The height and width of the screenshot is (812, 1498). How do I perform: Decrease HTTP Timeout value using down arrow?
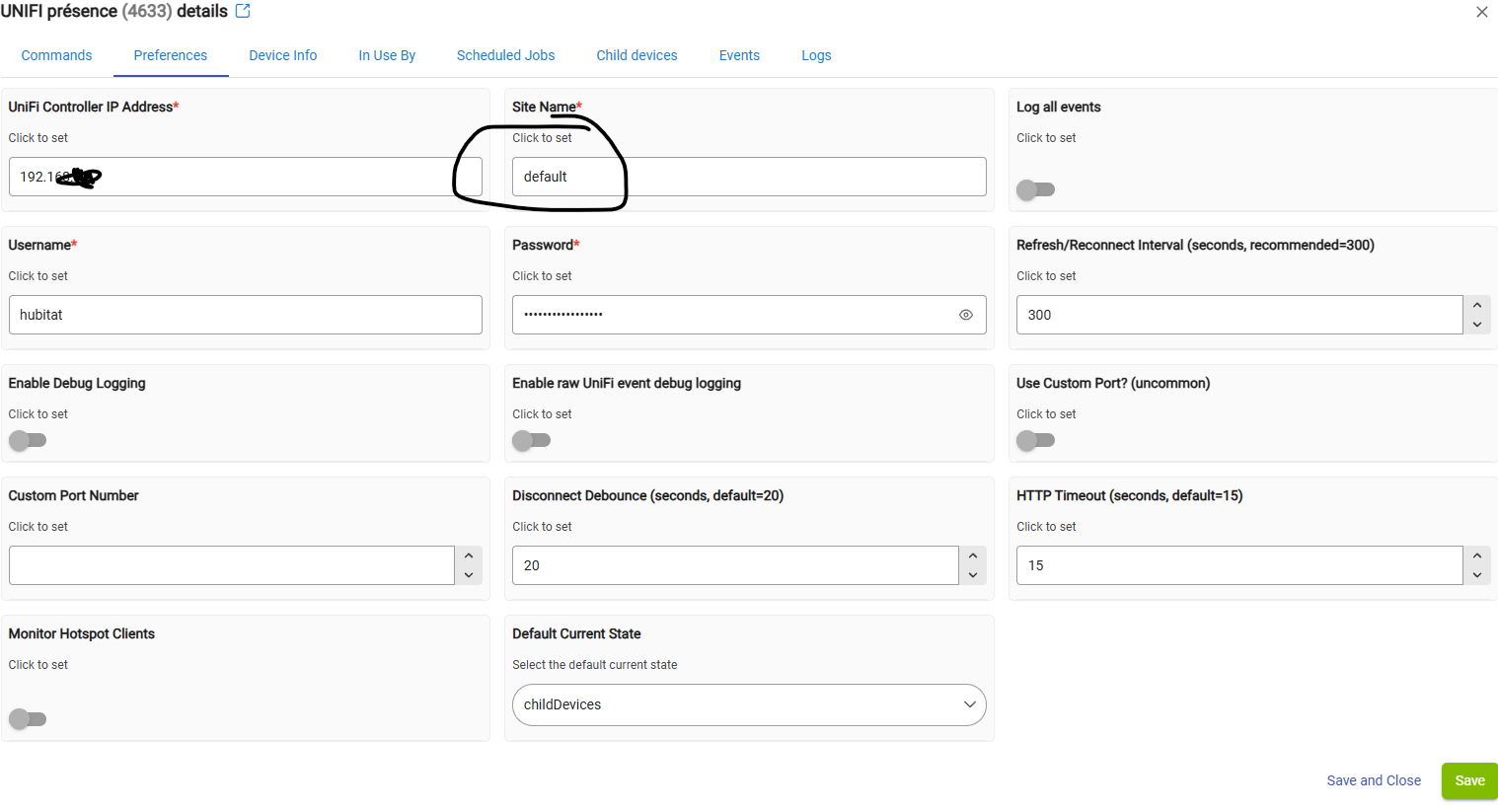[1476, 575]
